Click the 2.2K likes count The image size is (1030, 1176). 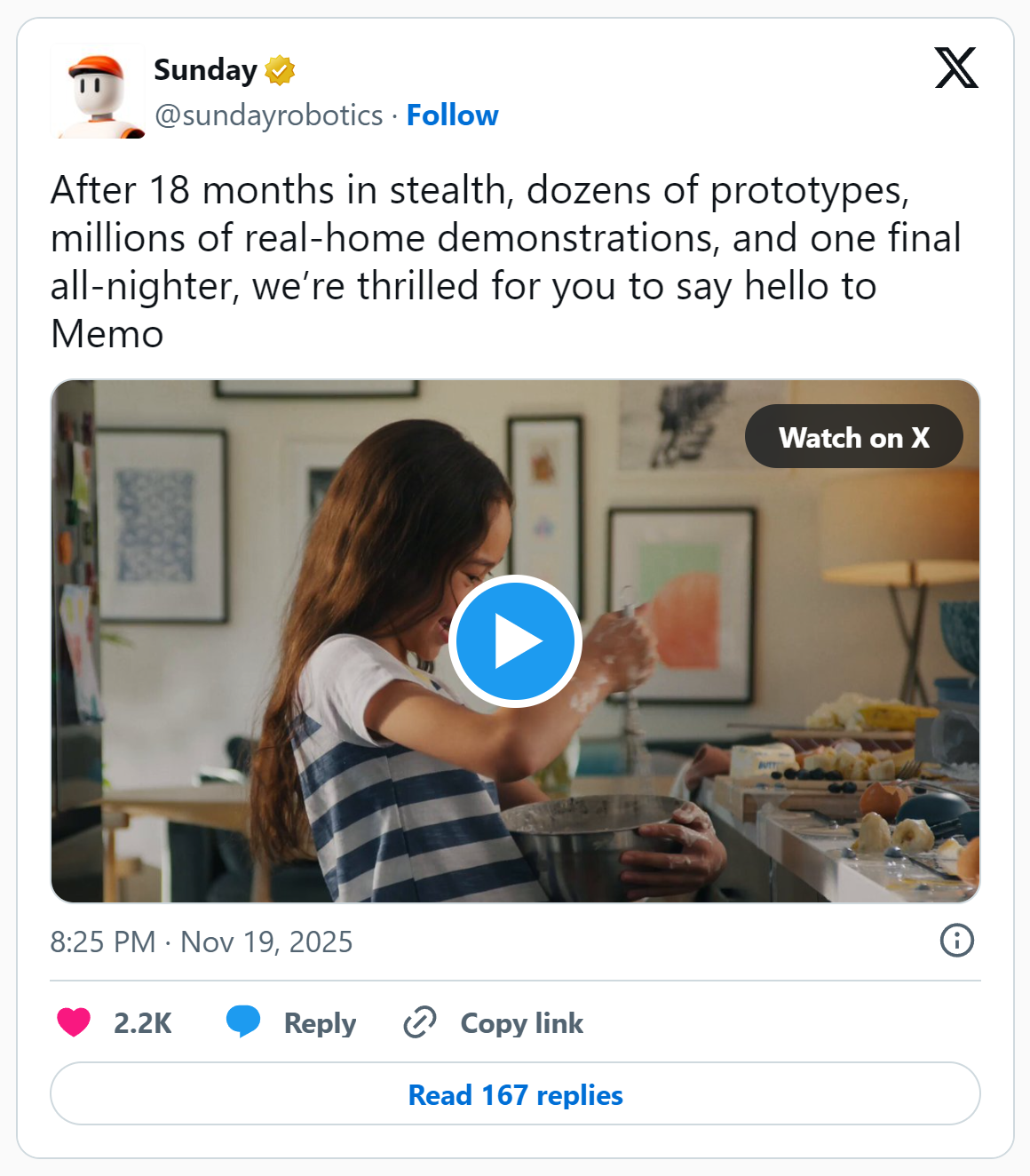[x=142, y=1023]
